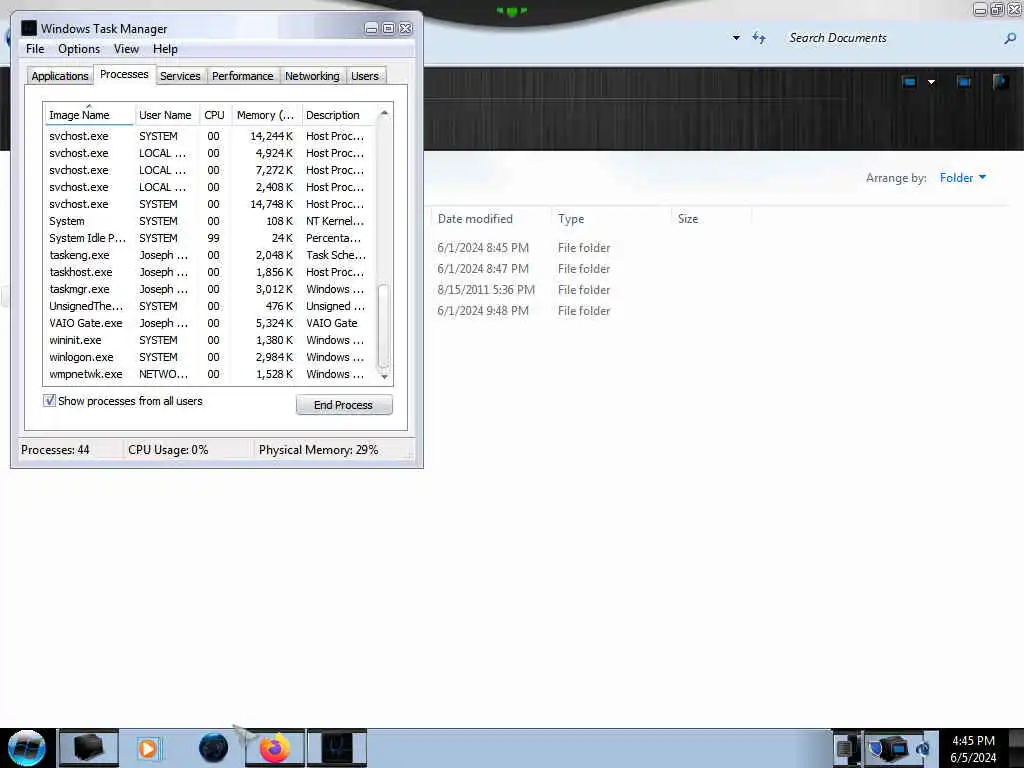The height and width of the screenshot is (768, 1024).
Task: Click the process list scrollbar thumb
Action: click(384, 327)
